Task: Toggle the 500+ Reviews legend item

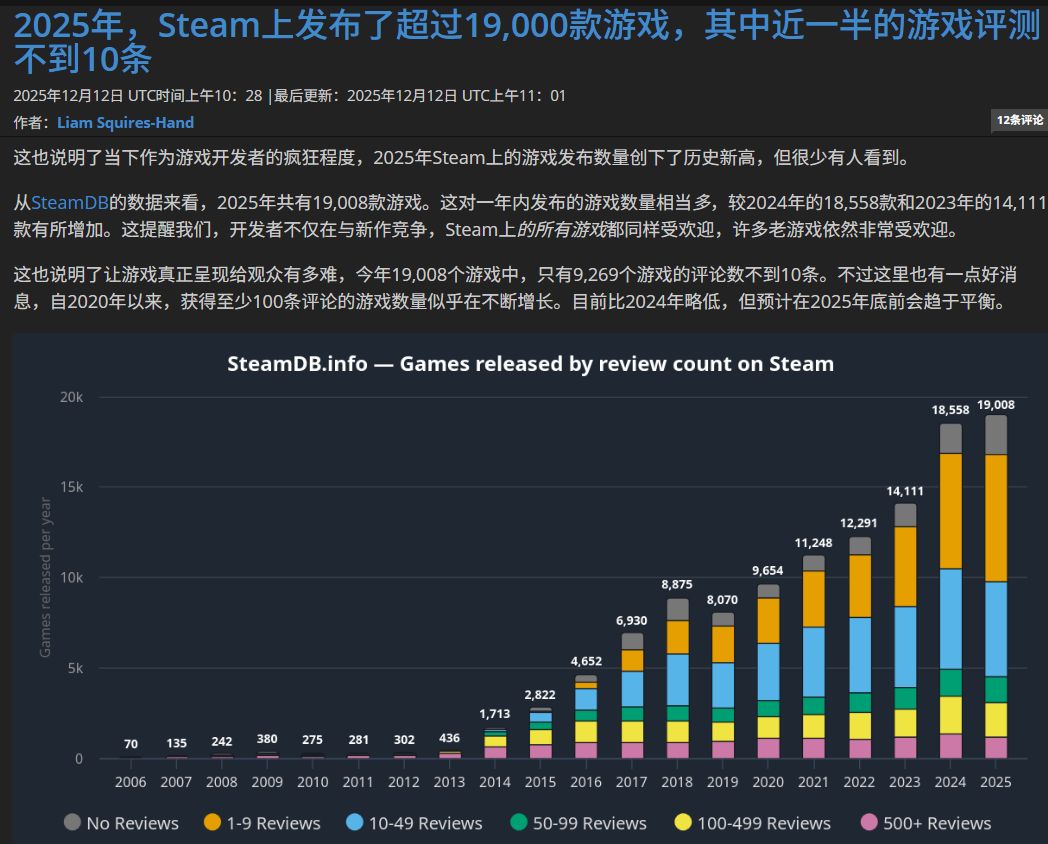Action: tap(926, 823)
